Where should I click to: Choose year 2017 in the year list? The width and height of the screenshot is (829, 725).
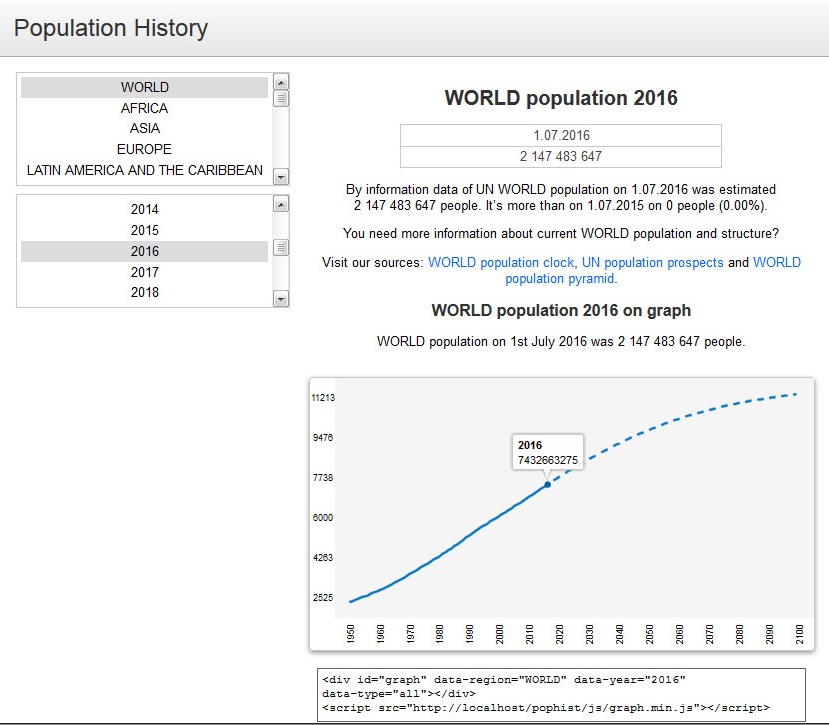click(x=144, y=272)
